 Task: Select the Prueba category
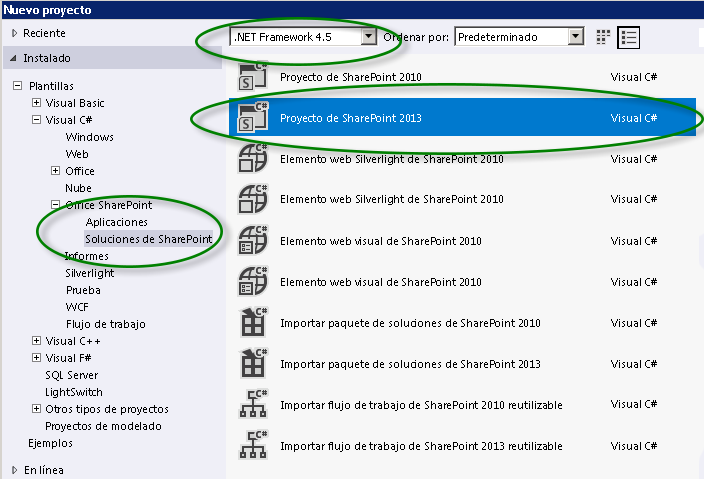click(x=83, y=290)
